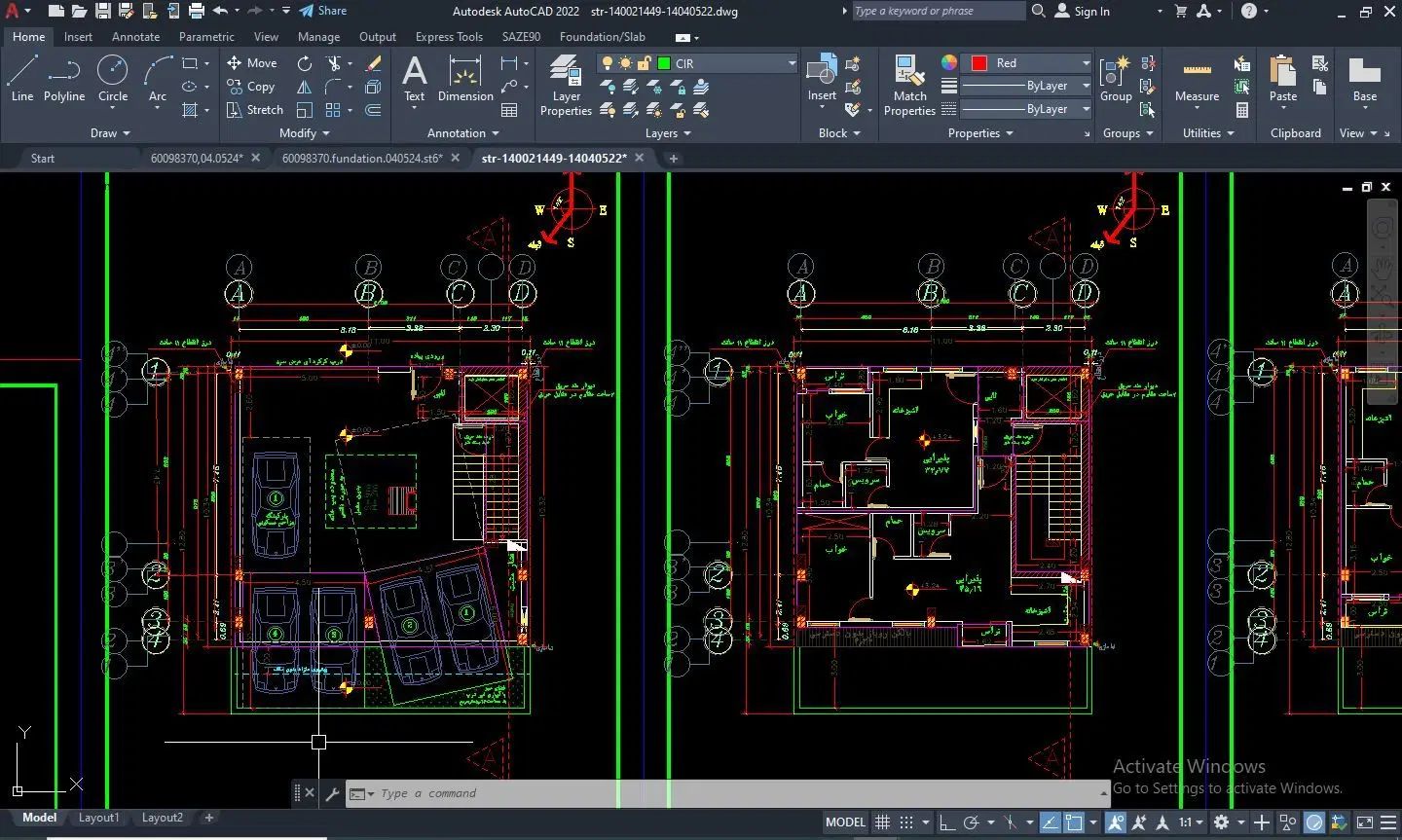1402x840 pixels.
Task: Click the Save icon in Quick Access
Action: [102, 11]
